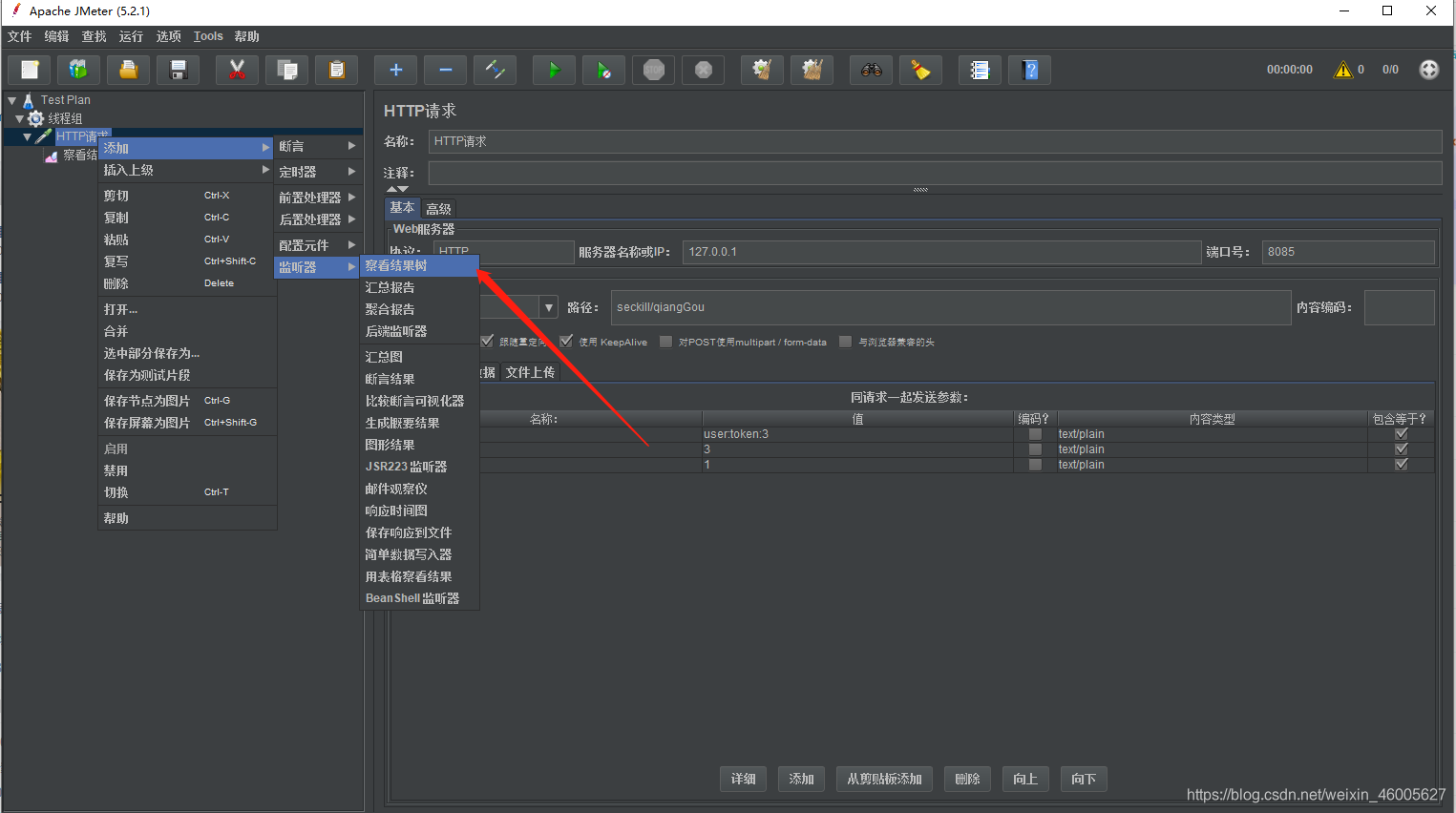Image resolution: width=1456 pixels, height=813 pixels.
Task: Click the Clear all results icon
Action: pyautogui.click(x=812, y=70)
